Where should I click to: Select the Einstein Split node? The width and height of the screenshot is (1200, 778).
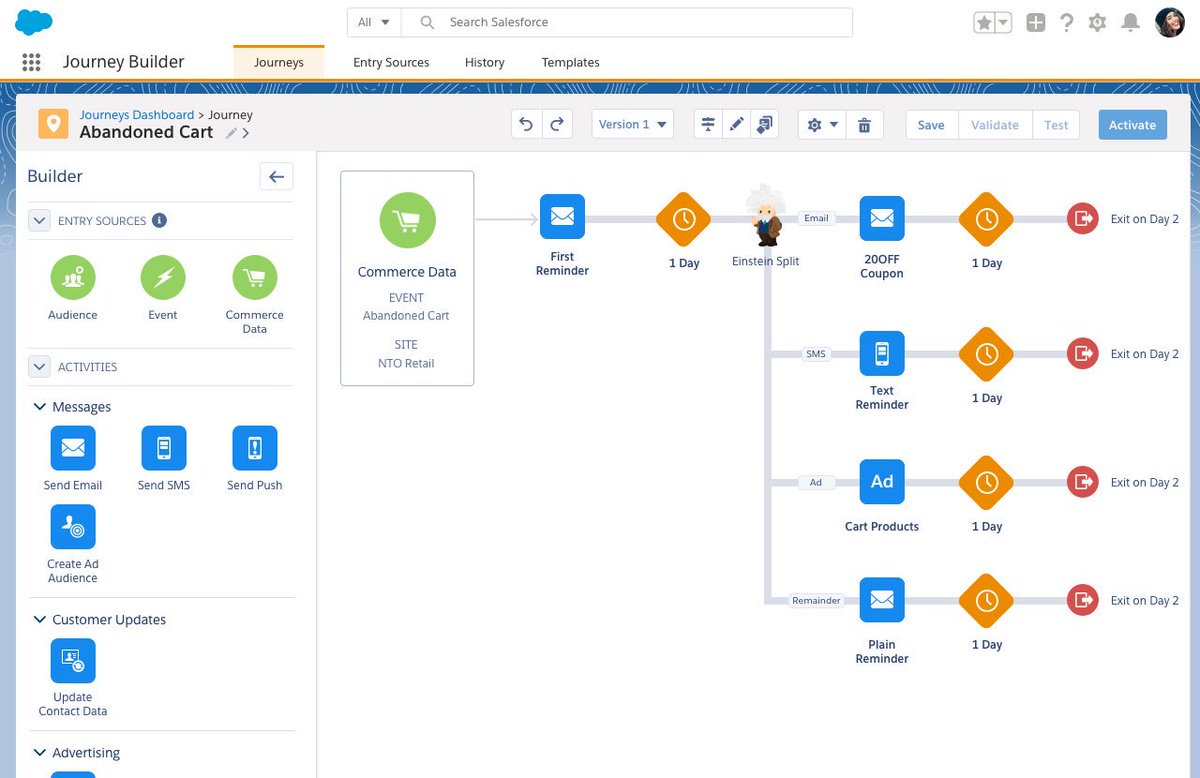(x=766, y=217)
